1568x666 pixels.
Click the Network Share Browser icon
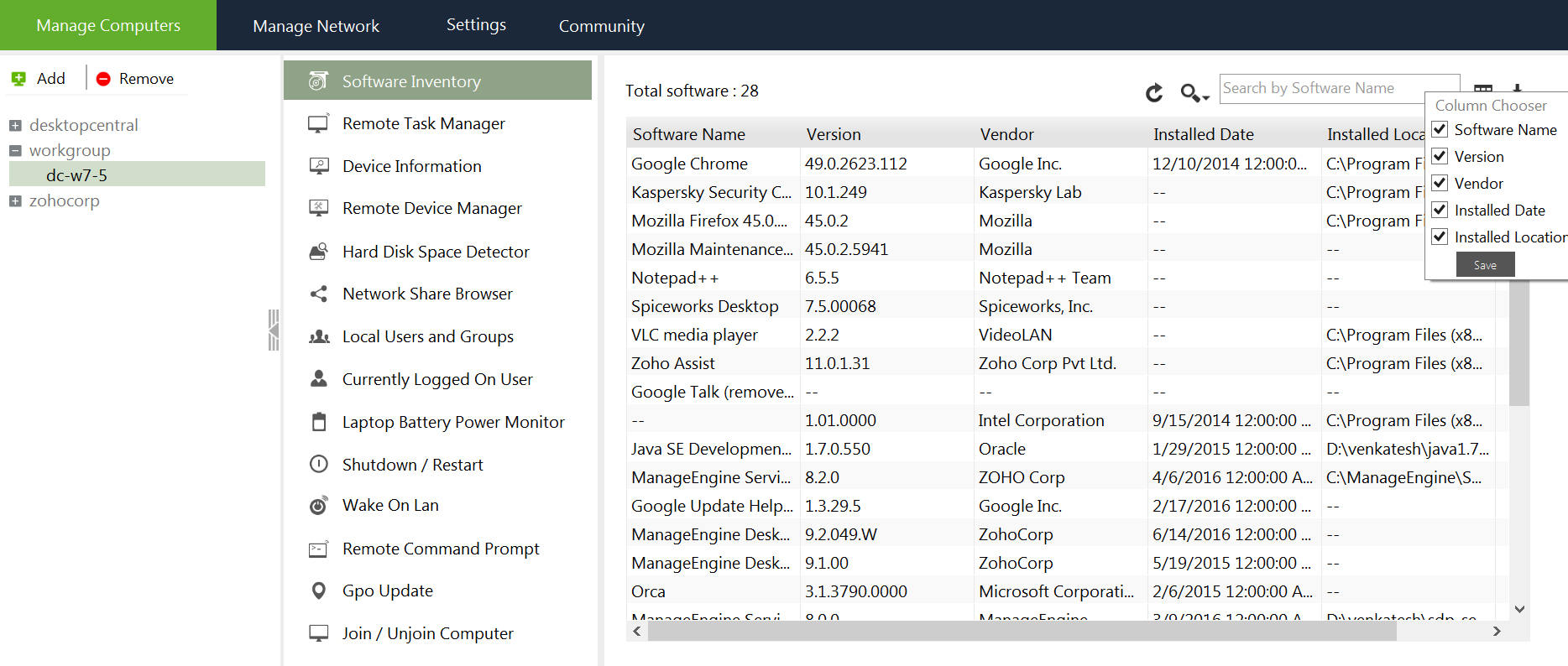click(318, 294)
